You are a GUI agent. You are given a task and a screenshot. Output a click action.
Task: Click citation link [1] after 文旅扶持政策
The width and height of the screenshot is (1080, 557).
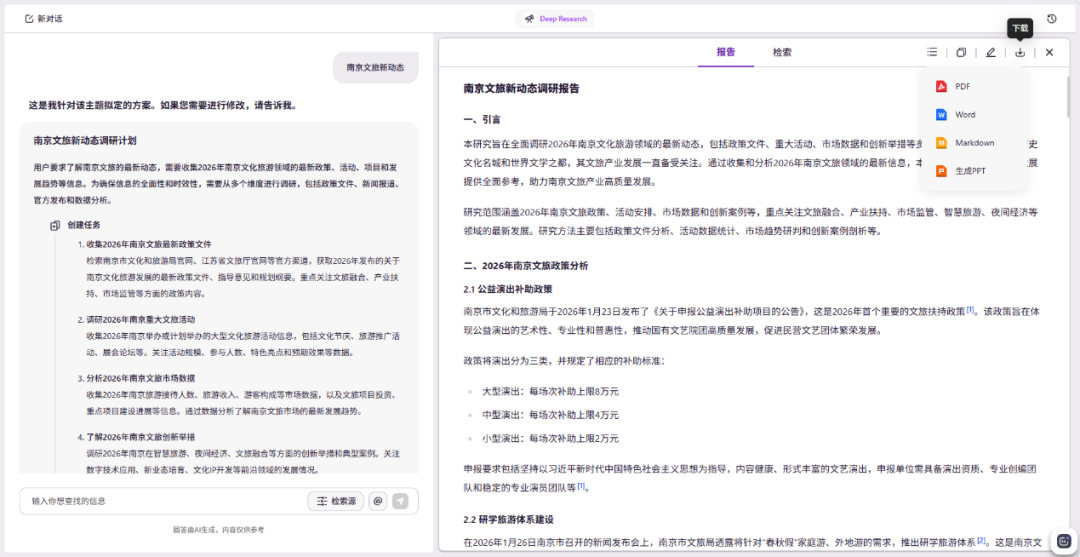click(970, 310)
